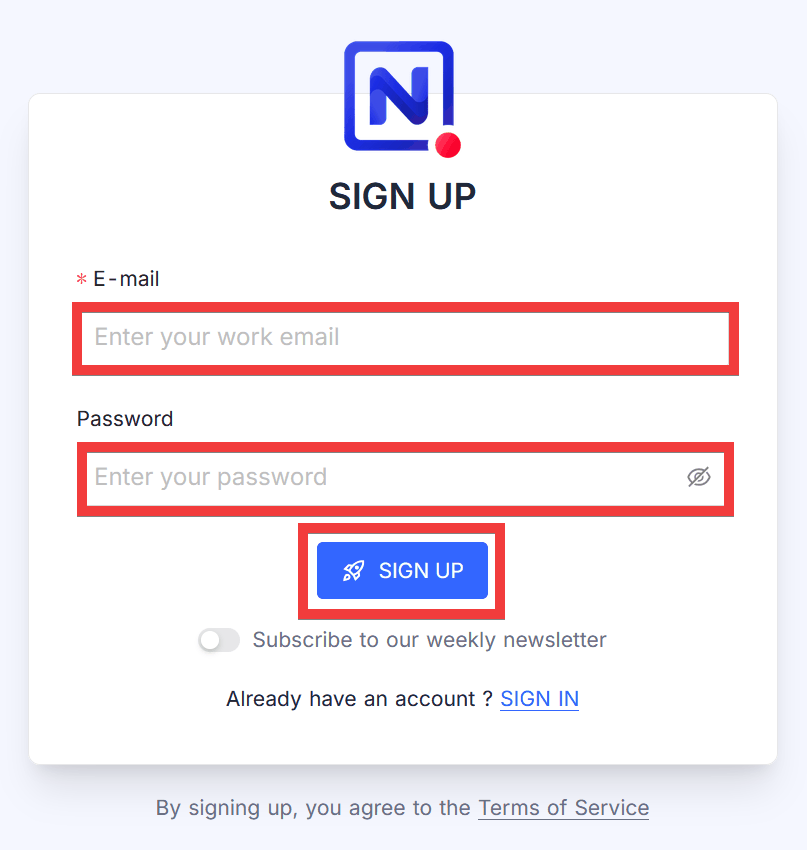Viewport: 807px width, 850px height.
Task: Click the SIGN UP heading text
Action: pos(402,197)
